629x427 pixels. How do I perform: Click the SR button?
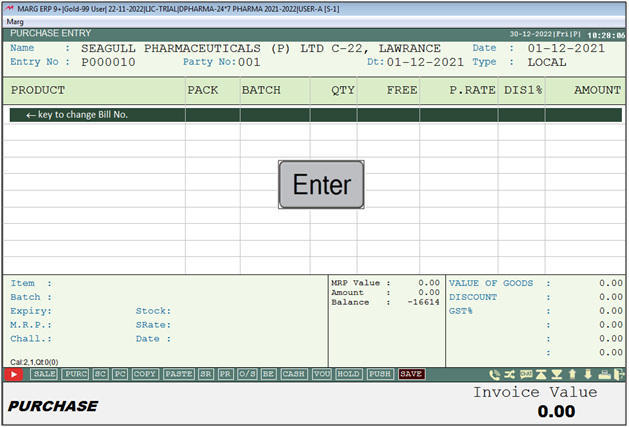pyautogui.click(x=206, y=374)
